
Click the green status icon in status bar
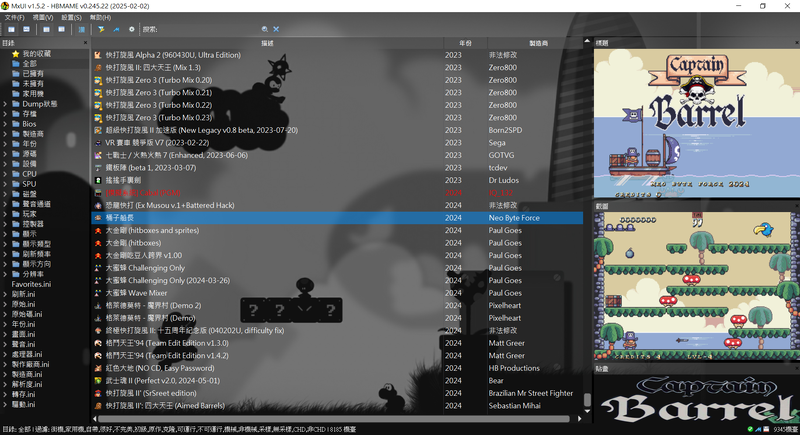click(x=750, y=430)
